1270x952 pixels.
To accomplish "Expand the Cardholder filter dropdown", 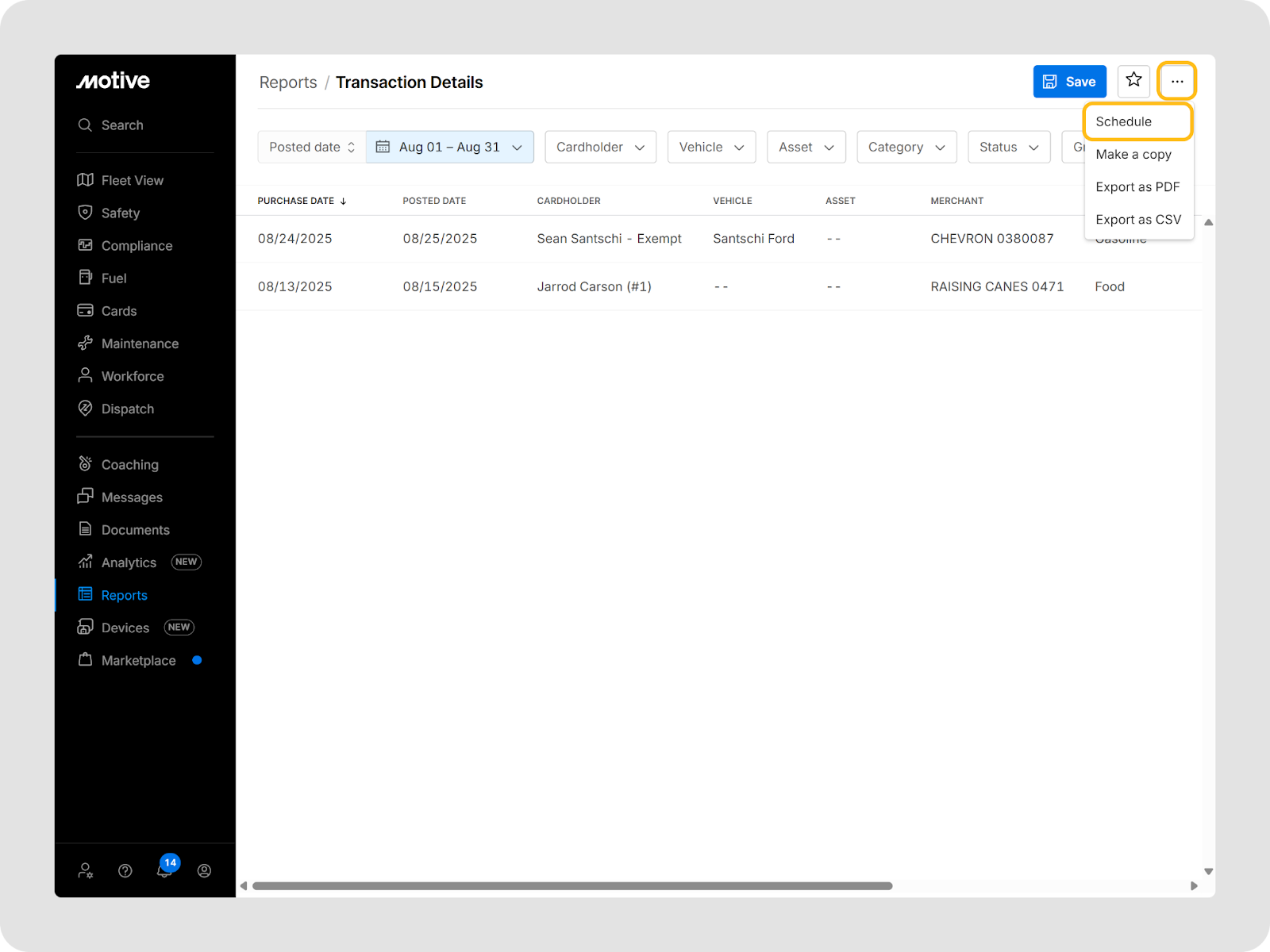I will [600, 147].
